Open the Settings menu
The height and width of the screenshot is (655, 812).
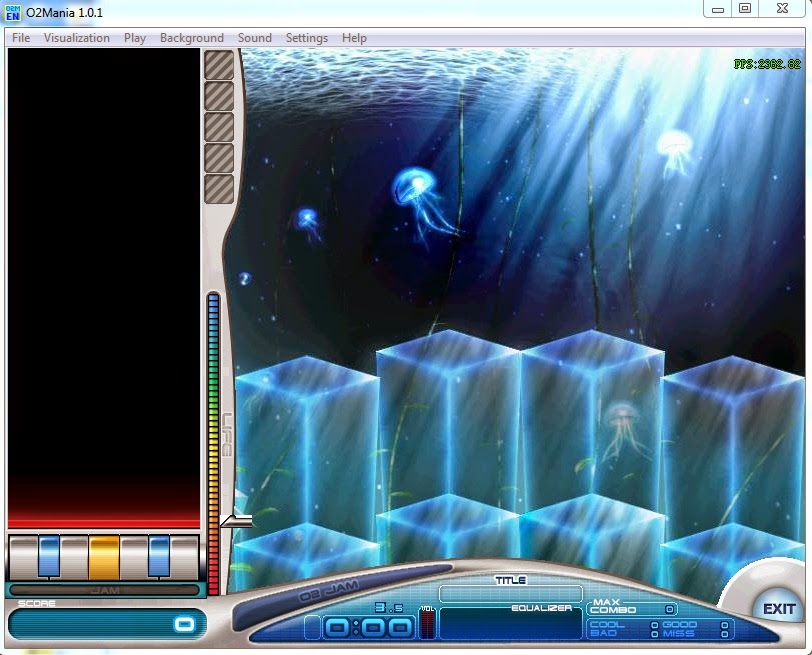pos(306,37)
